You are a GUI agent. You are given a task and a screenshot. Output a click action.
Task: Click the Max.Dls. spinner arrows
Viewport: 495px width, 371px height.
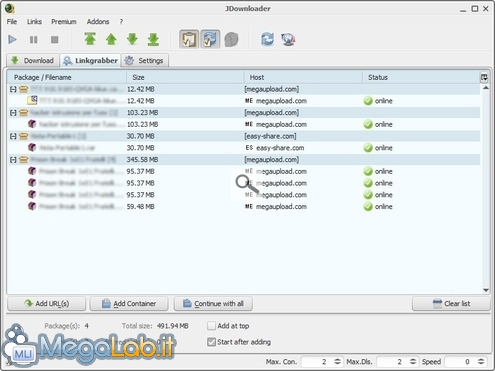coord(413,362)
